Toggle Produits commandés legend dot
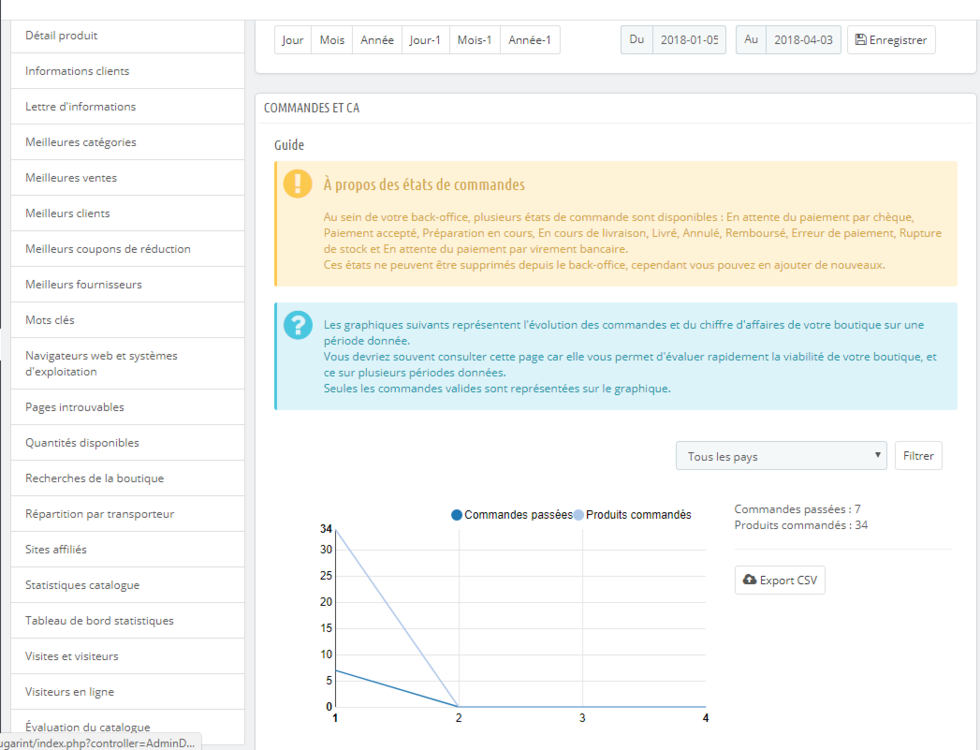This screenshot has width=980, height=750. (579, 515)
